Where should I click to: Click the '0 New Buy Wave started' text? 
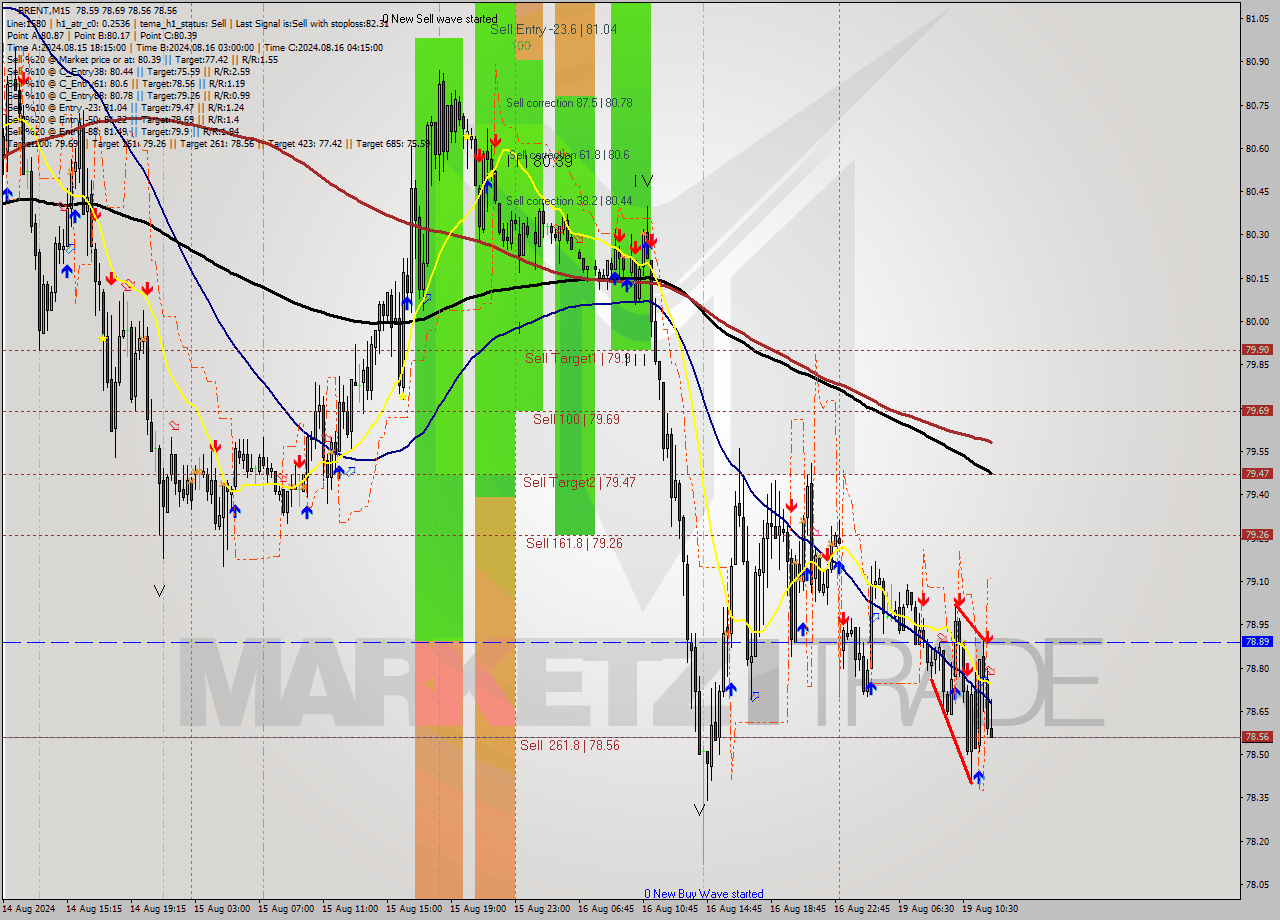(704, 894)
